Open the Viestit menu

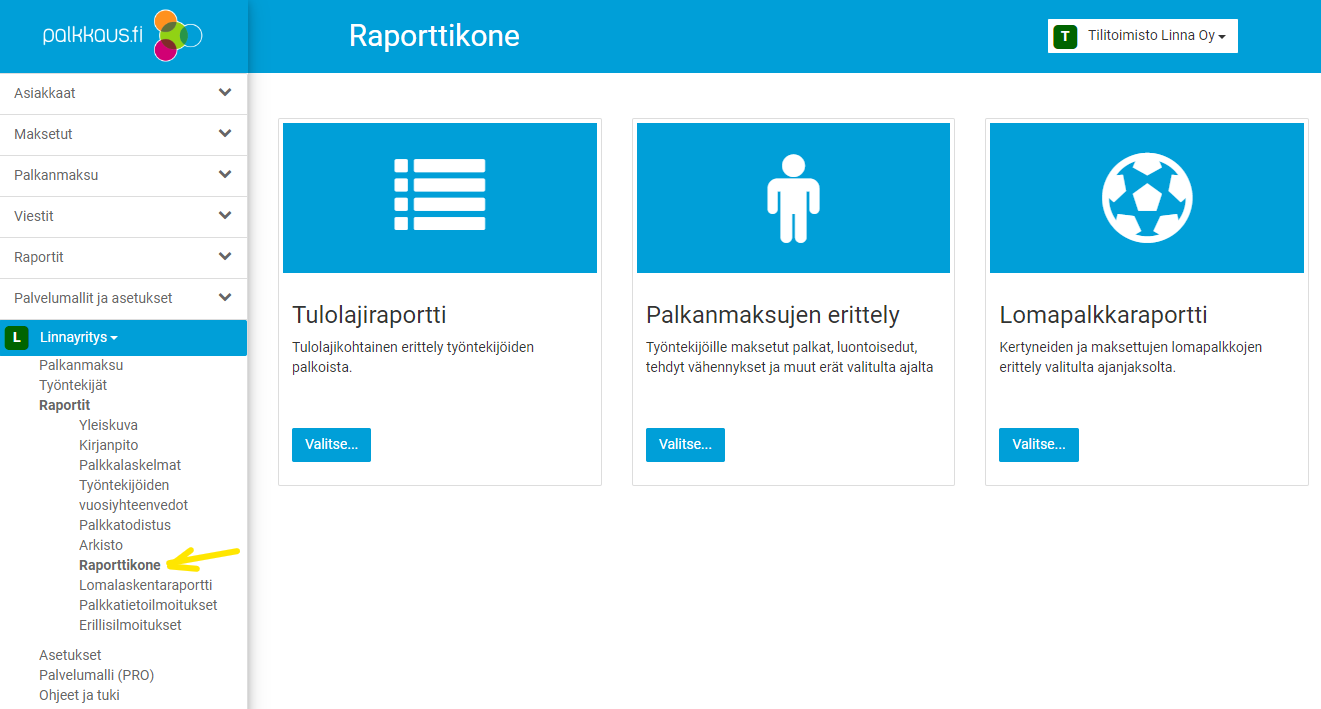click(124, 216)
